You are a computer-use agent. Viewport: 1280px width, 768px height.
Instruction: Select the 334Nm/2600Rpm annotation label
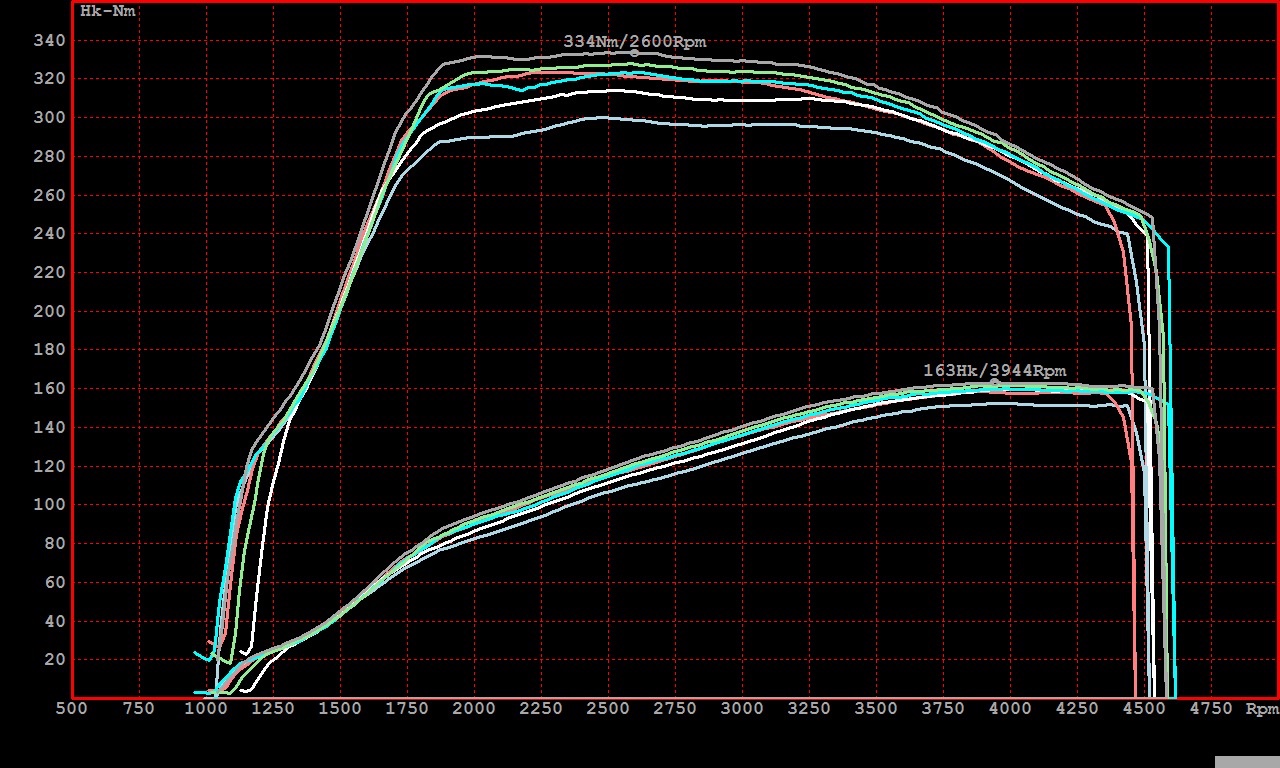(x=634, y=42)
